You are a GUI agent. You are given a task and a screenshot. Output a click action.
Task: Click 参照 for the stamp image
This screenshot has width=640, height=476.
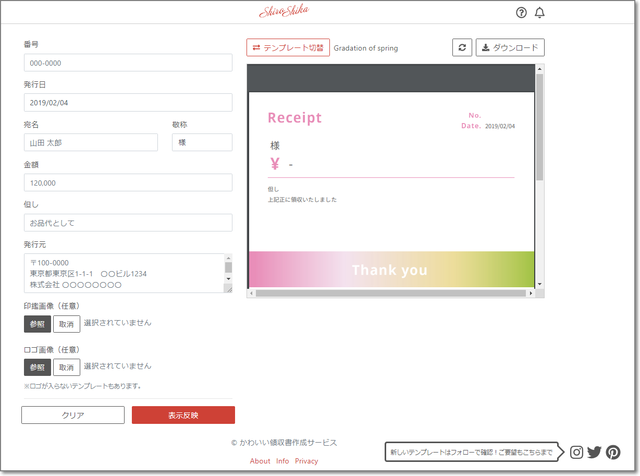click(37, 323)
